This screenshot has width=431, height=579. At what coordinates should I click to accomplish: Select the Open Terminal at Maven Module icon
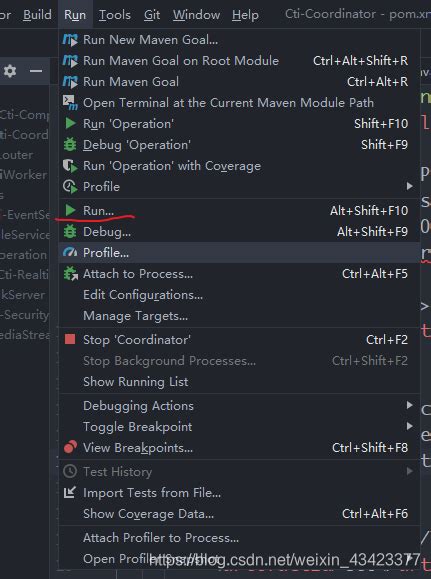click(70, 103)
